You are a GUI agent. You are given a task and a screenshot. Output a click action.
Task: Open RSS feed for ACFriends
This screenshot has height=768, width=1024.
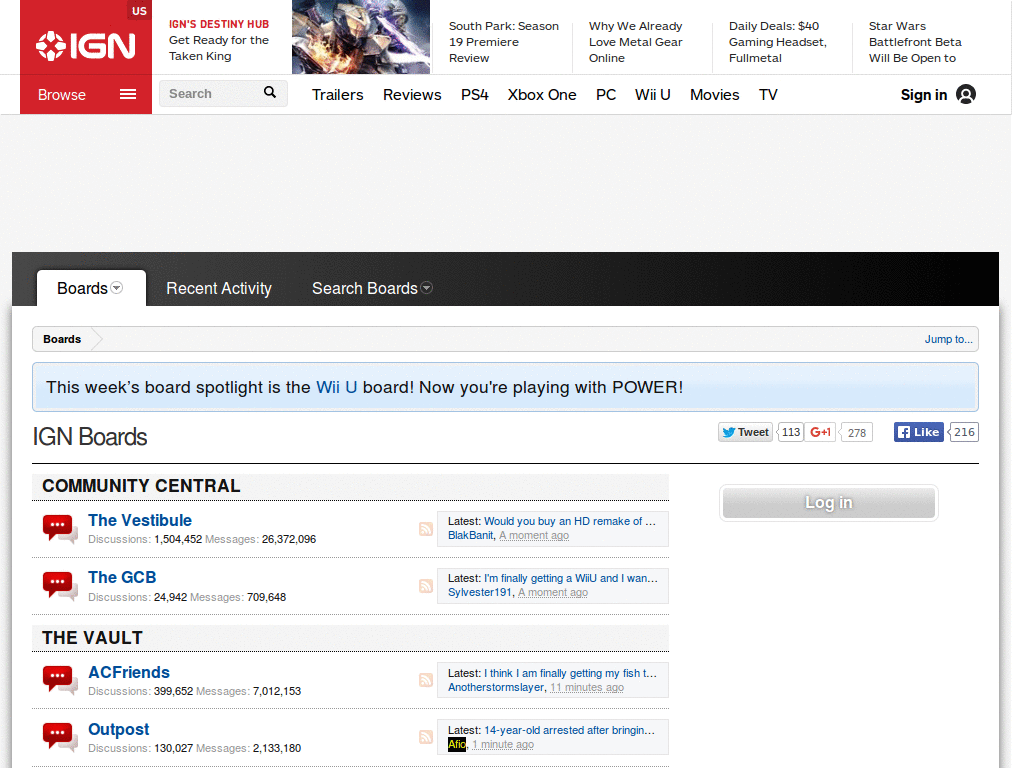pos(426,680)
